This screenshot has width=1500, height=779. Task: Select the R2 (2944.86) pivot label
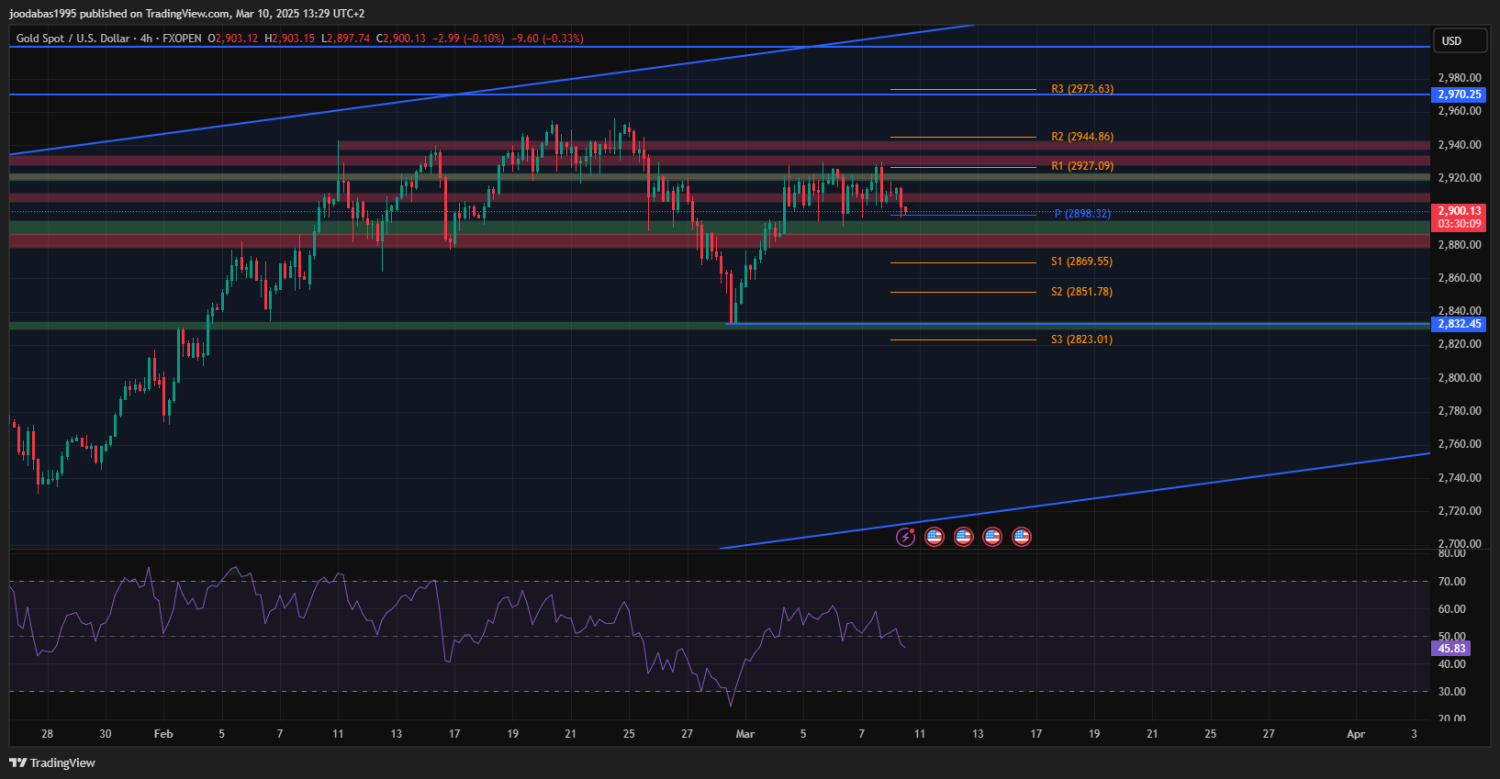pos(1082,137)
